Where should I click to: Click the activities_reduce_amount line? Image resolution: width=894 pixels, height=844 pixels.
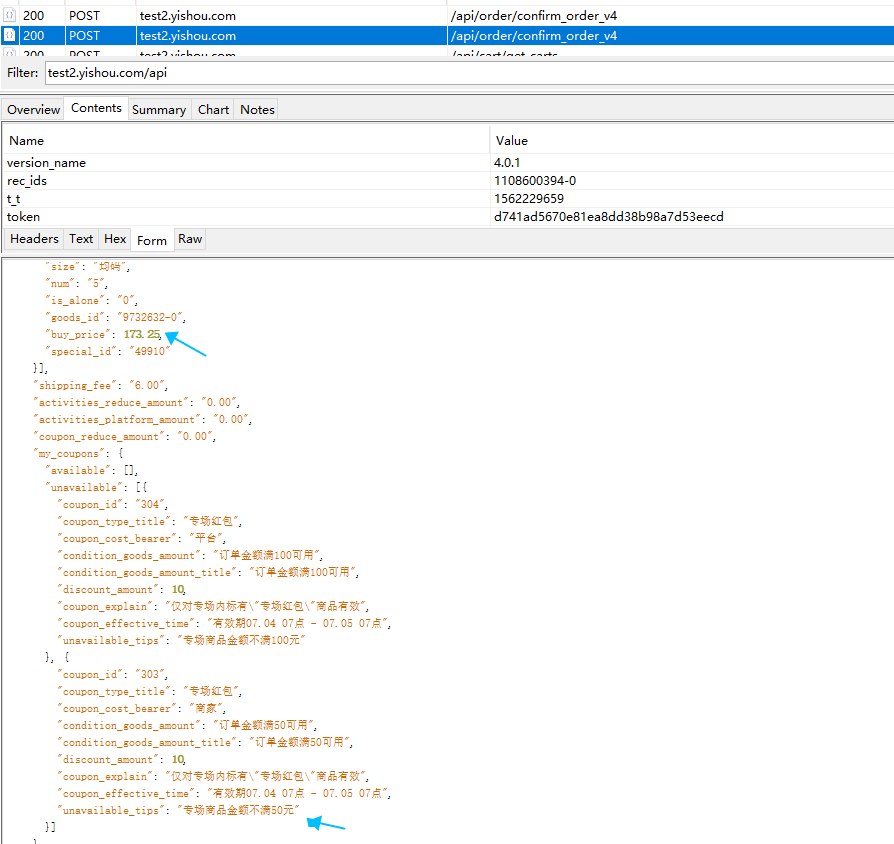137,403
